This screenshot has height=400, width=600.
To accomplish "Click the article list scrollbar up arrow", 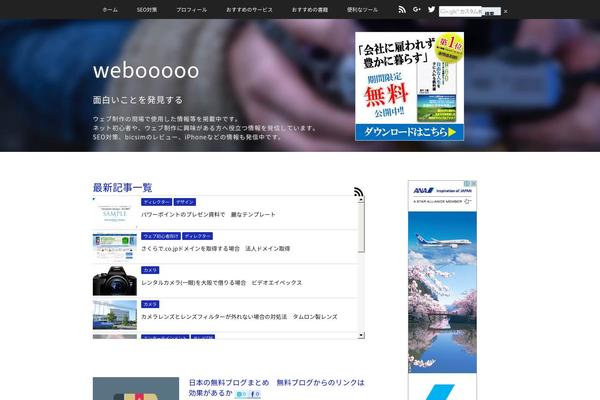I will coord(361,200).
